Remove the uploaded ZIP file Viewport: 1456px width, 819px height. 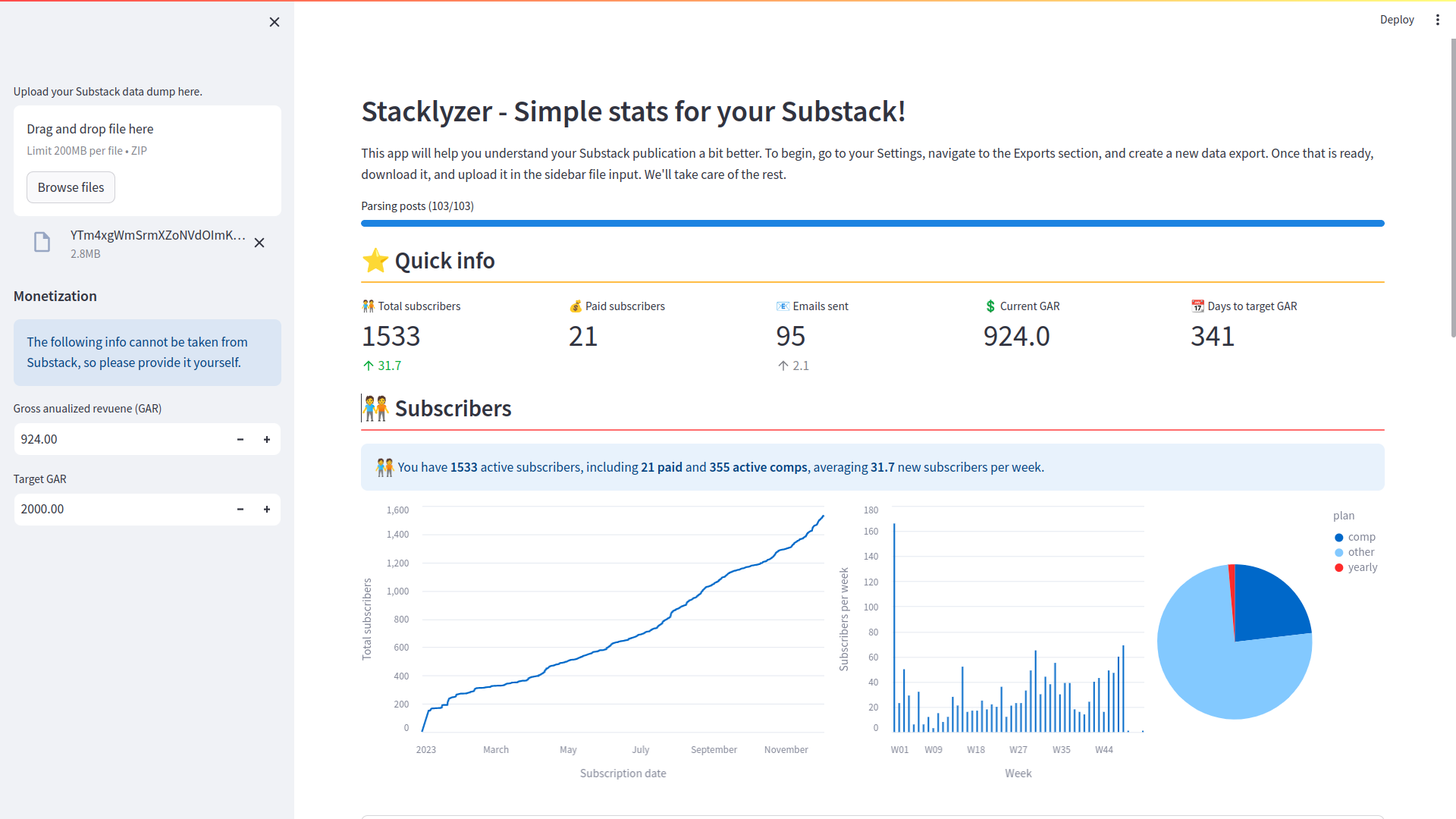pos(259,243)
